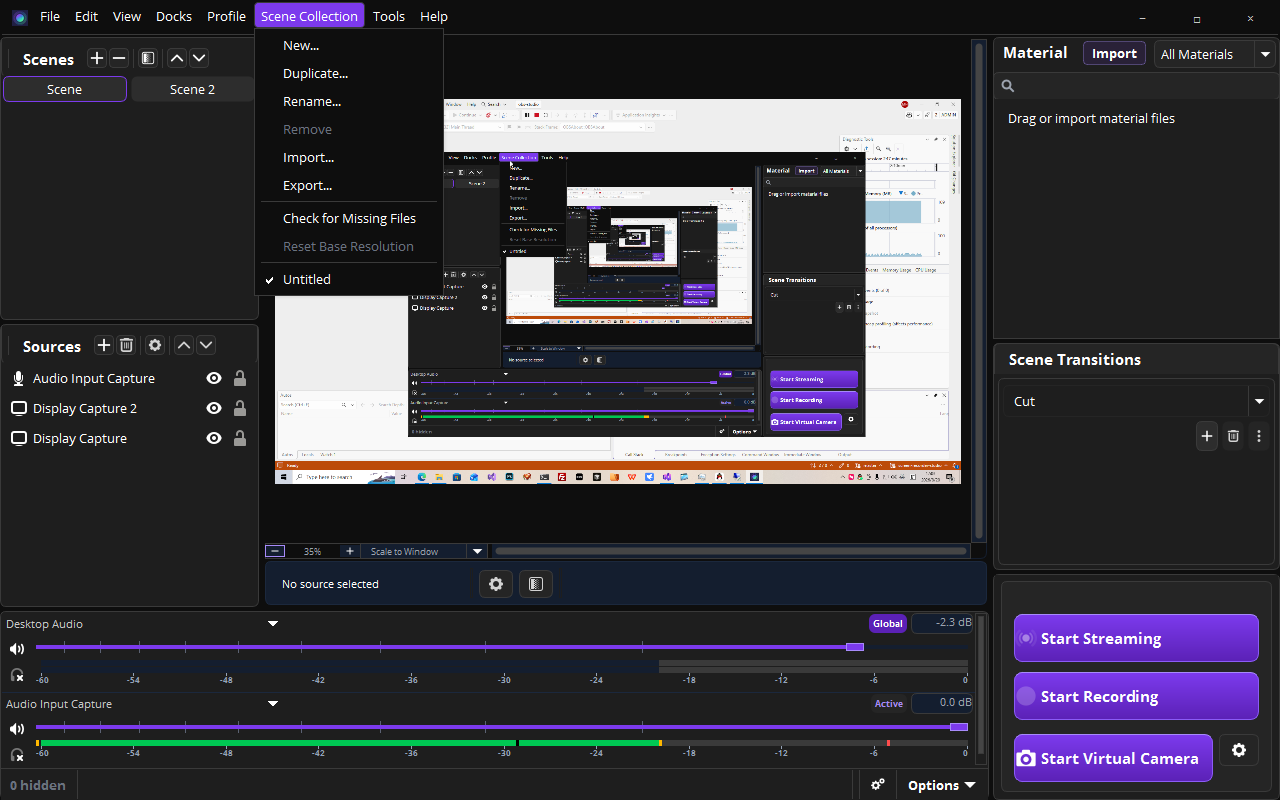The height and width of the screenshot is (800, 1280).
Task: Open the Tools menu
Action: point(389,16)
